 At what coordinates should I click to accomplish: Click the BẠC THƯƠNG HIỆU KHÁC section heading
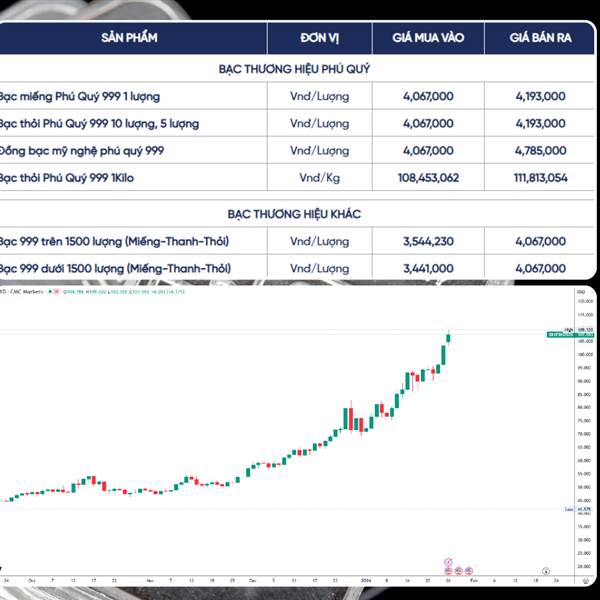[x=294, y=214]
